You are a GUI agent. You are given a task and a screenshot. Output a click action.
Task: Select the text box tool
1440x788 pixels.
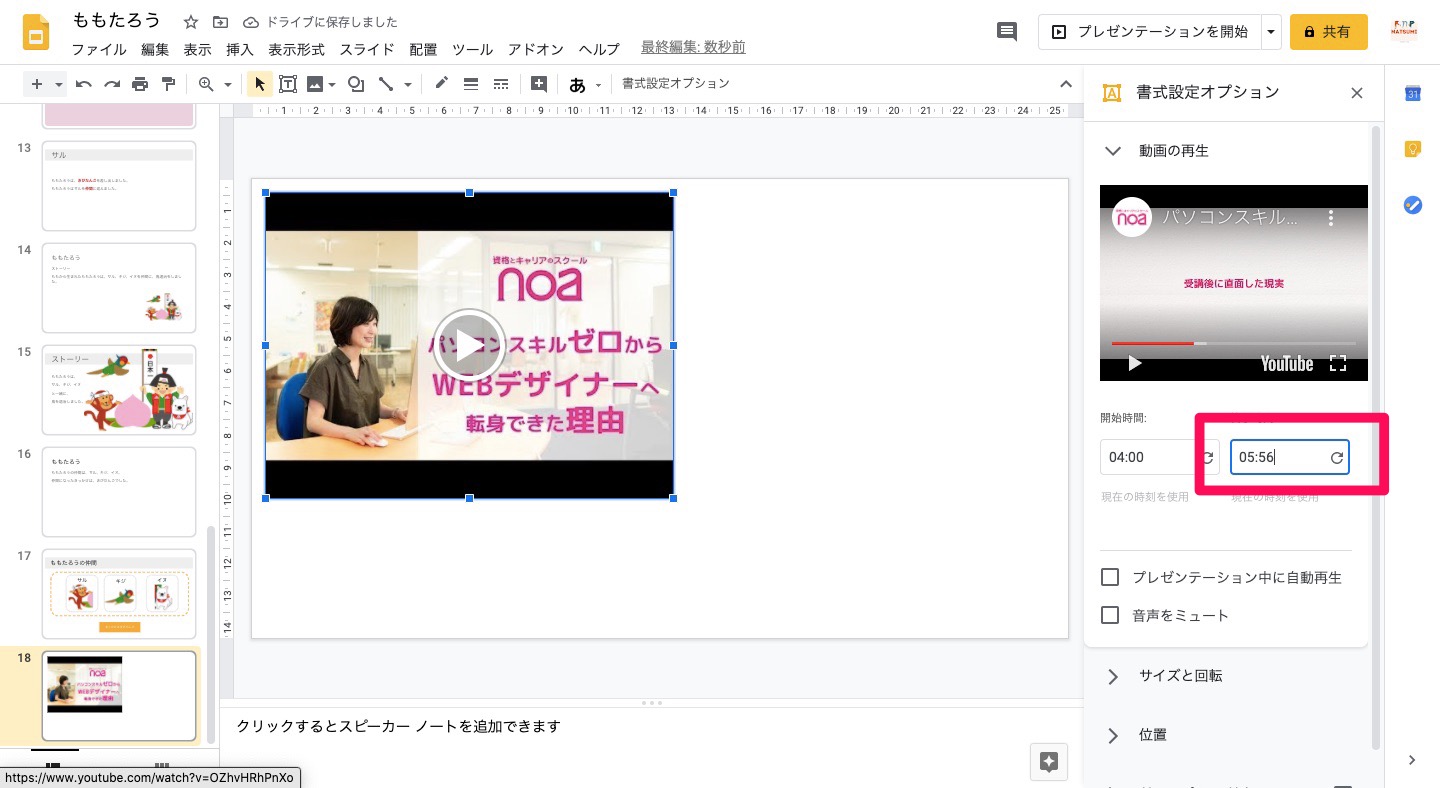pos(288,84)
